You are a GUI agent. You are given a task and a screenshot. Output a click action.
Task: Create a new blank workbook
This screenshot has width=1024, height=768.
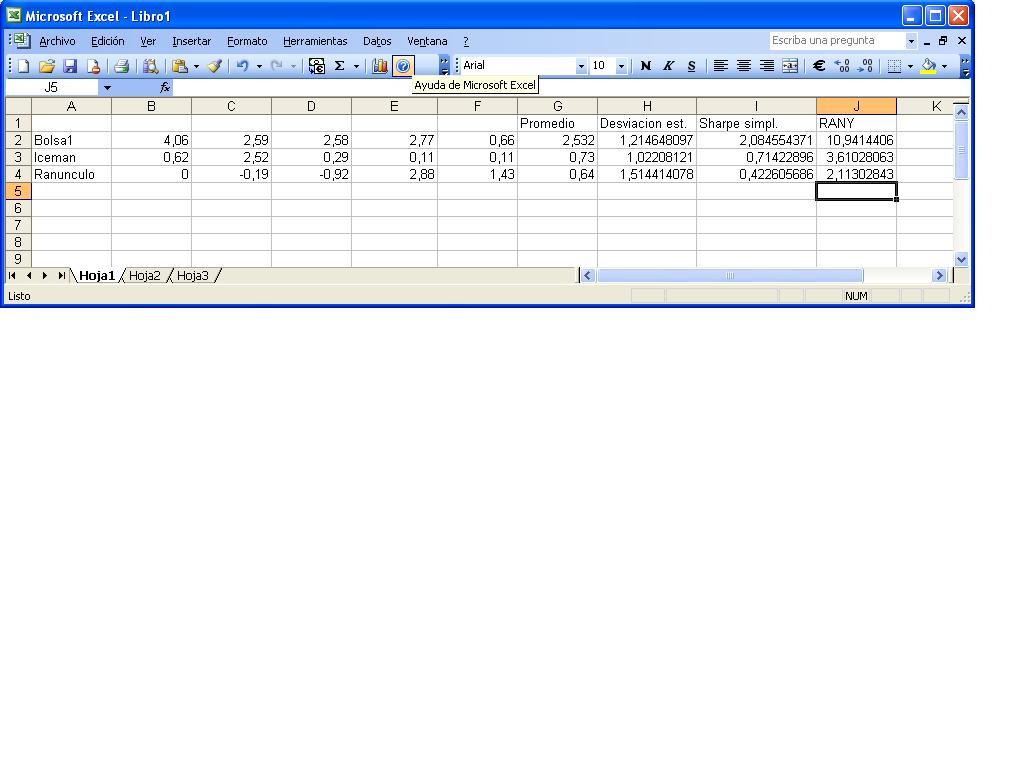point(24,66)
